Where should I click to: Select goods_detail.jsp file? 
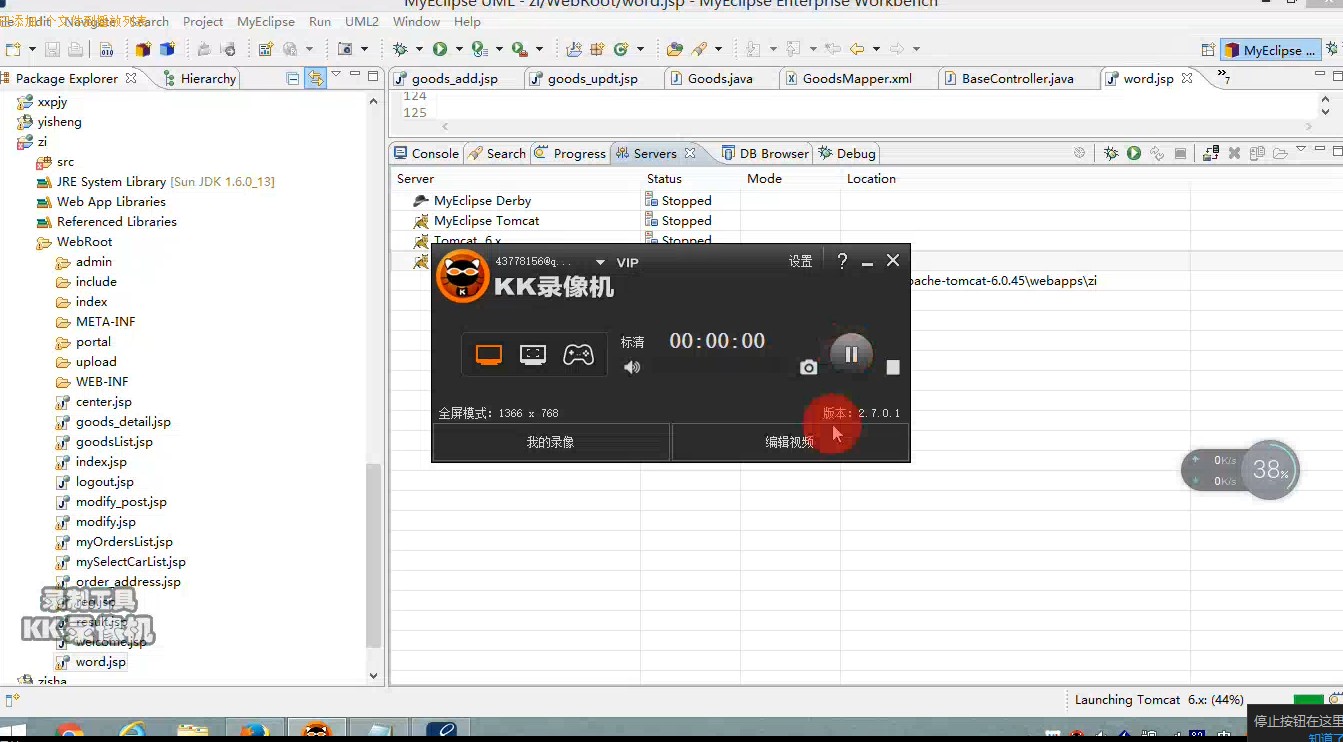click(123, 422)
